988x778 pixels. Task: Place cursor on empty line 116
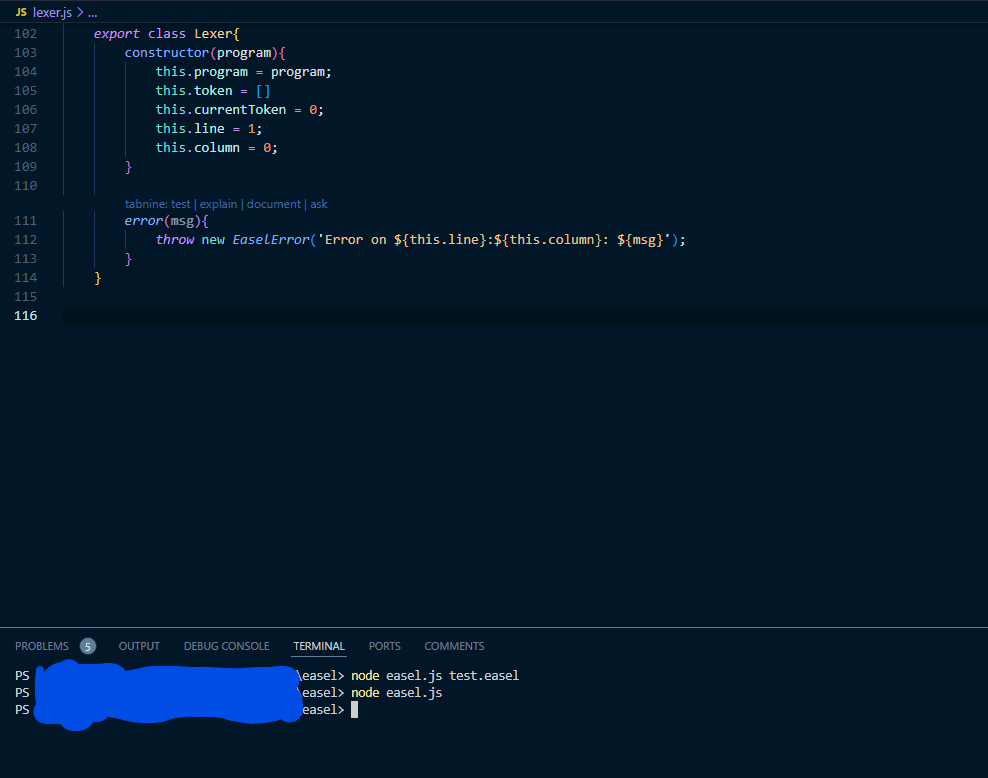pos(524,316)
